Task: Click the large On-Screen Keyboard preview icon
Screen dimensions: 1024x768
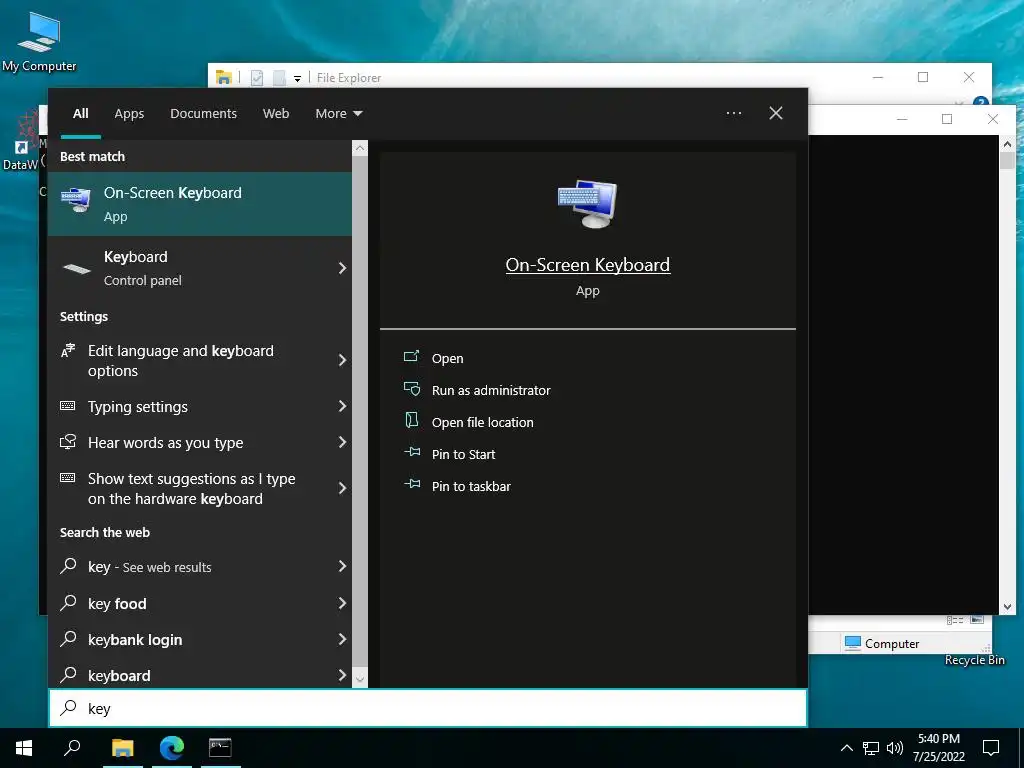Action: pos(587,204)
